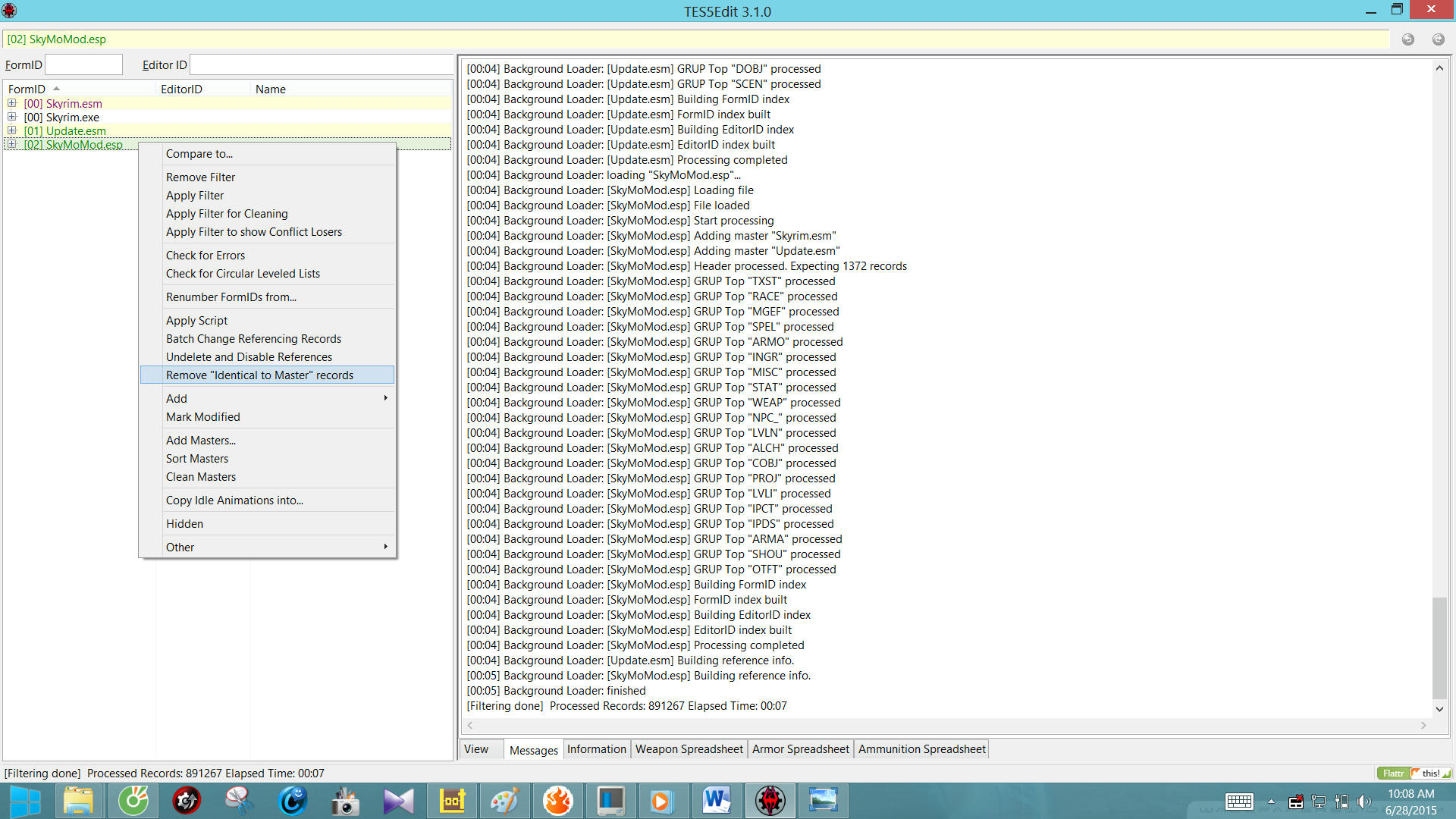
Task: Open the red-black gear app on taskbar
Action: click(187, 801)
